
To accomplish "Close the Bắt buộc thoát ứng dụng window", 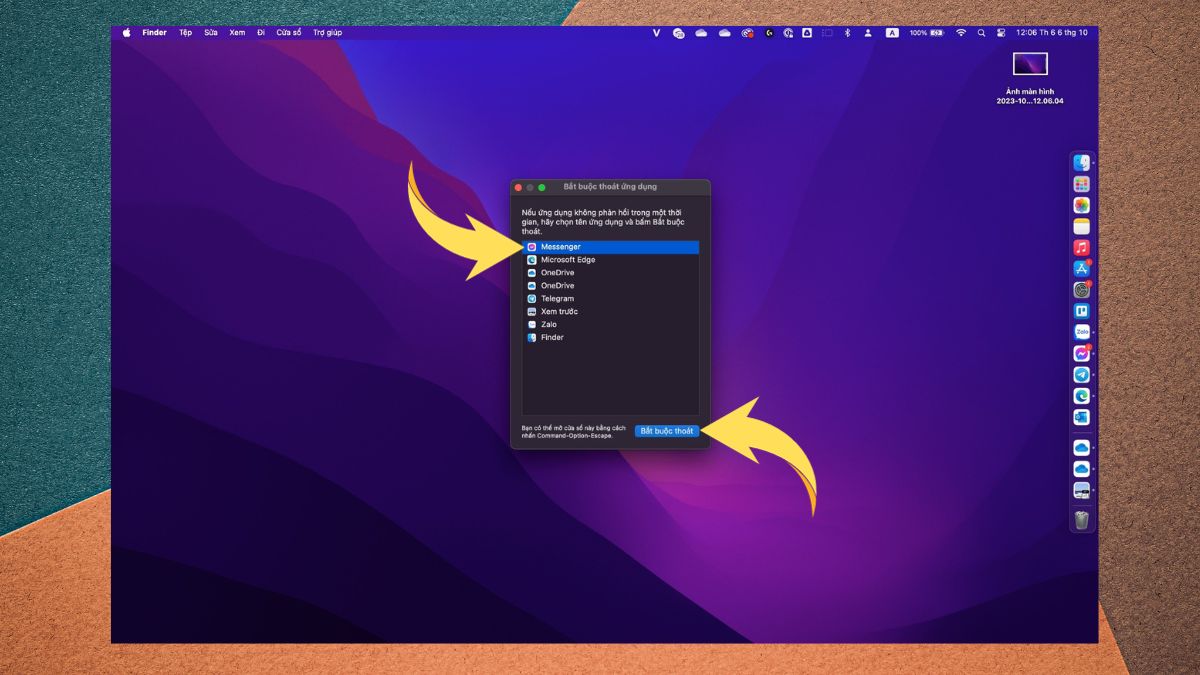I will tap(518, 188).
